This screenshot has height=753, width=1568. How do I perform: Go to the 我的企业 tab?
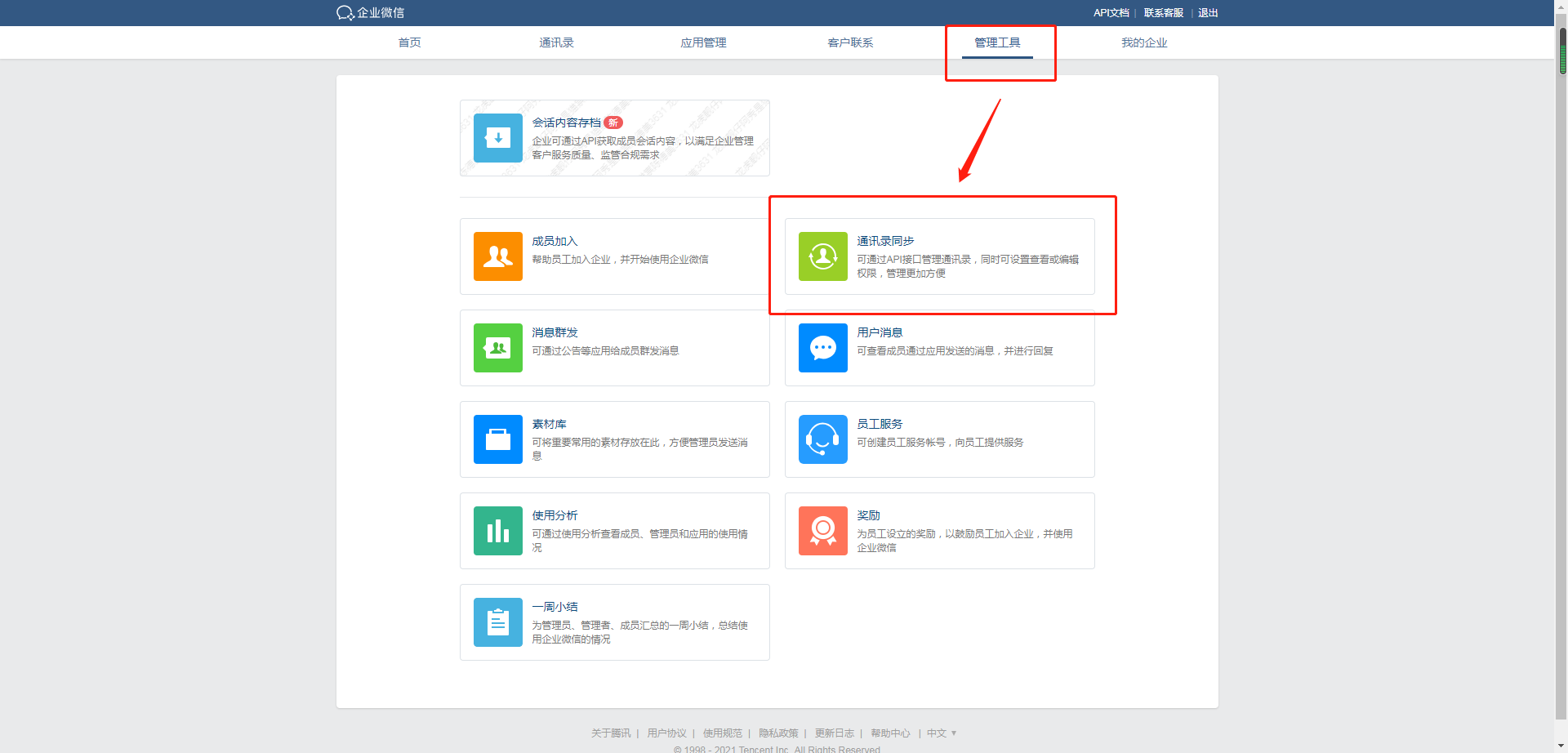tap(1144, 42)
